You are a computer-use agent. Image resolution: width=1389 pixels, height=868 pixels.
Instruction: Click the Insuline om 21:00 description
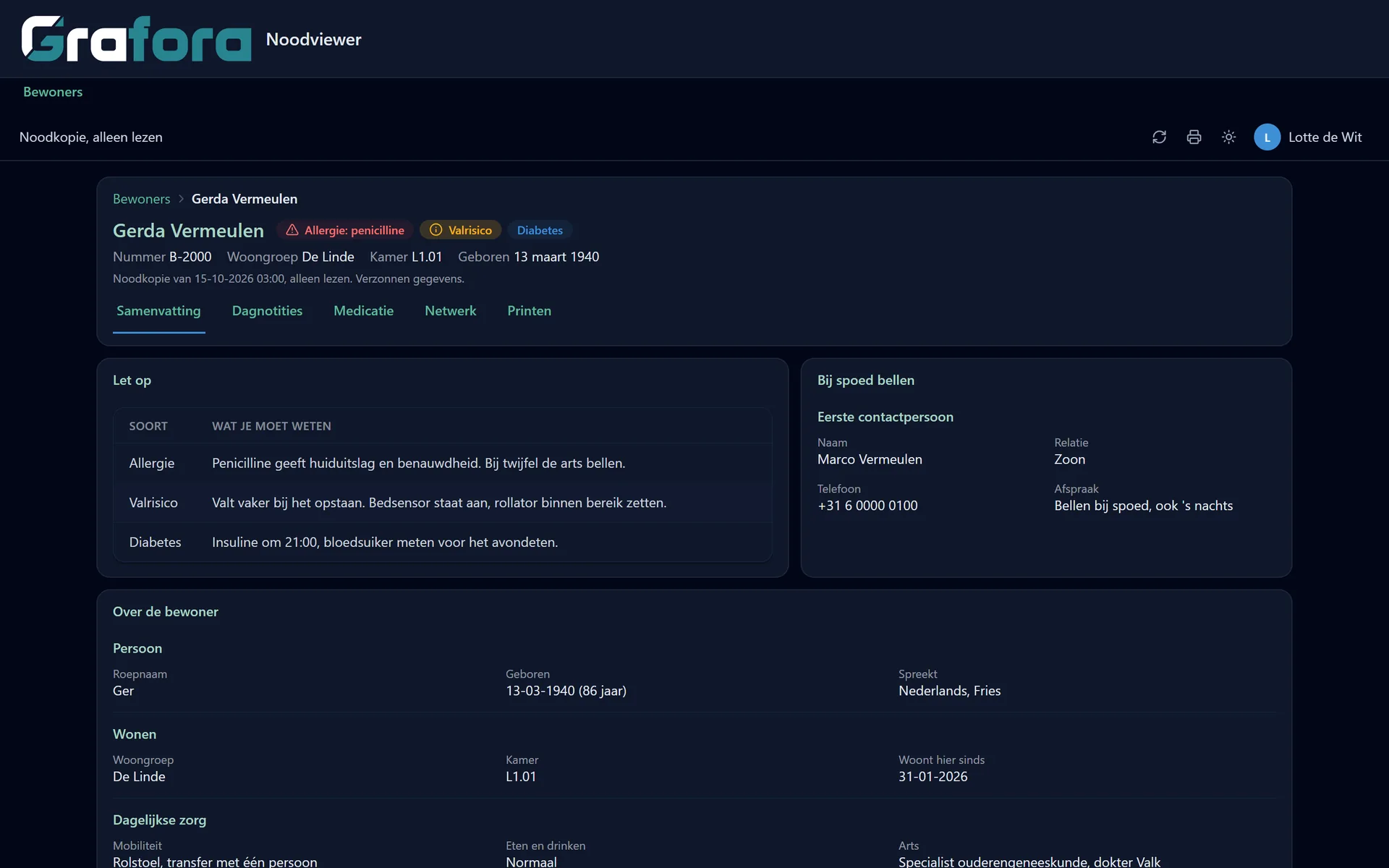(385, 542)
